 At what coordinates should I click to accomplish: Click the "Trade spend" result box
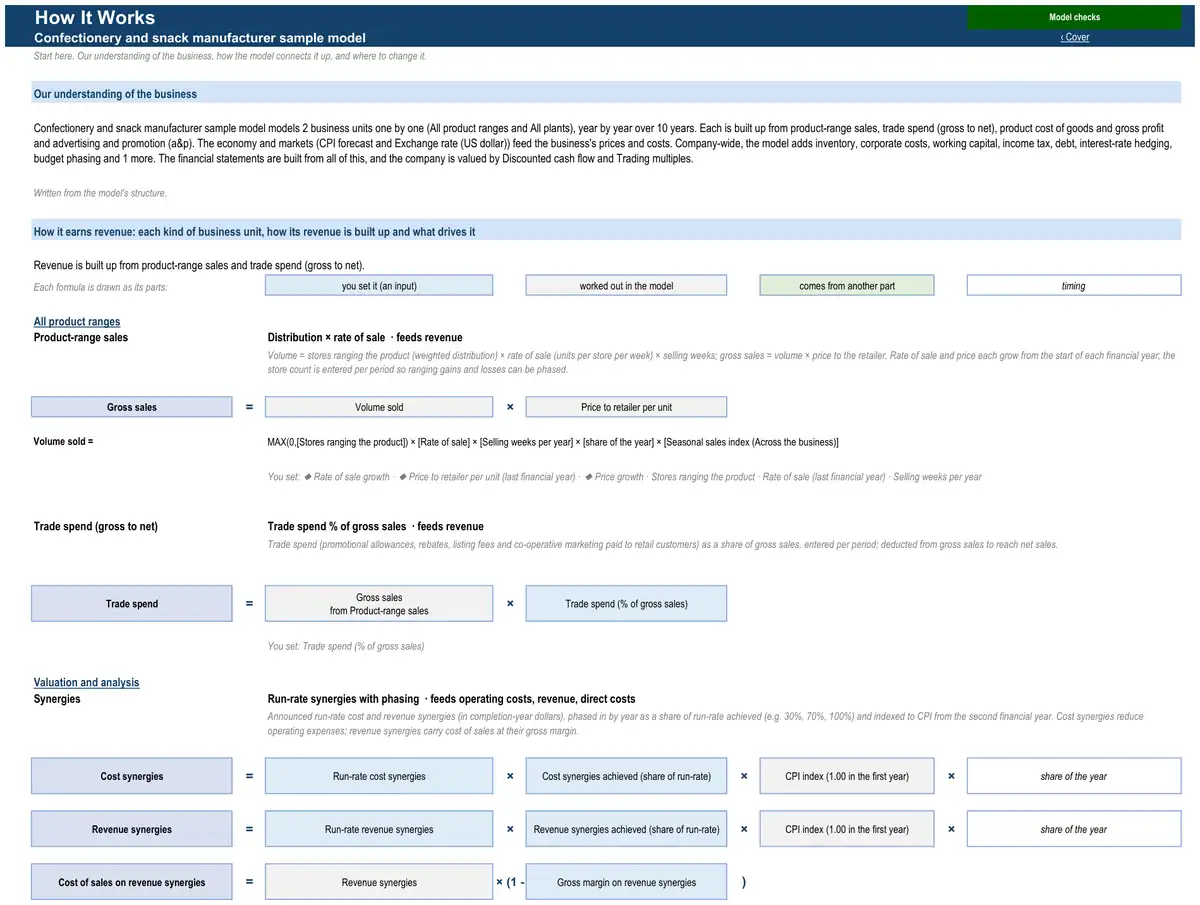click(x=132, y=604)
